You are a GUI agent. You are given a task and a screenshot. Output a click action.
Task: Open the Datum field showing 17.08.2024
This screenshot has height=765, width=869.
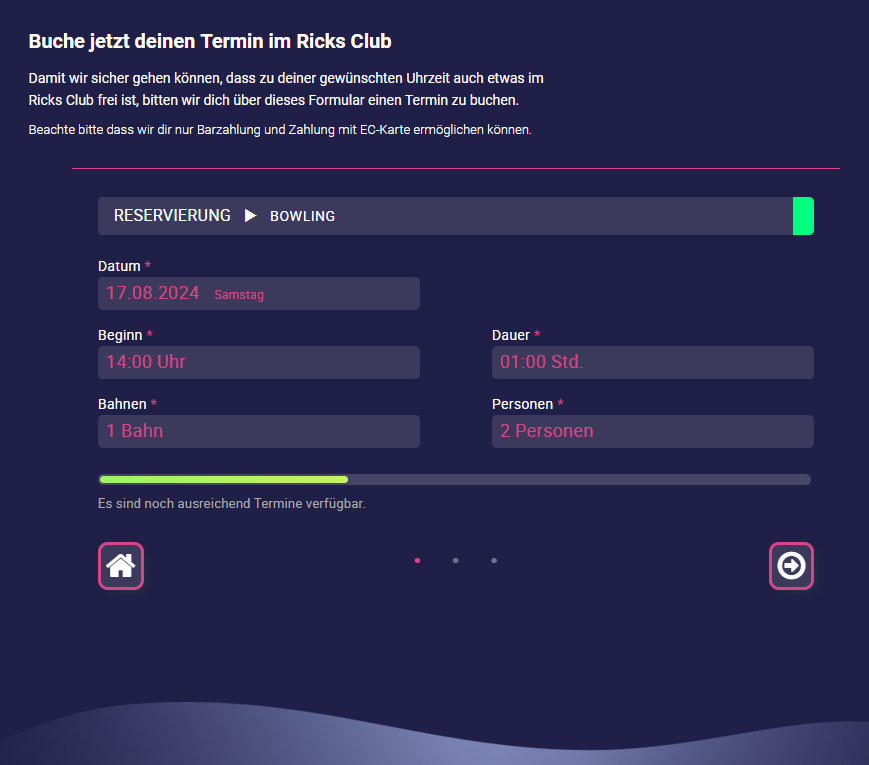pyautogui.click(x=258, y=294)
